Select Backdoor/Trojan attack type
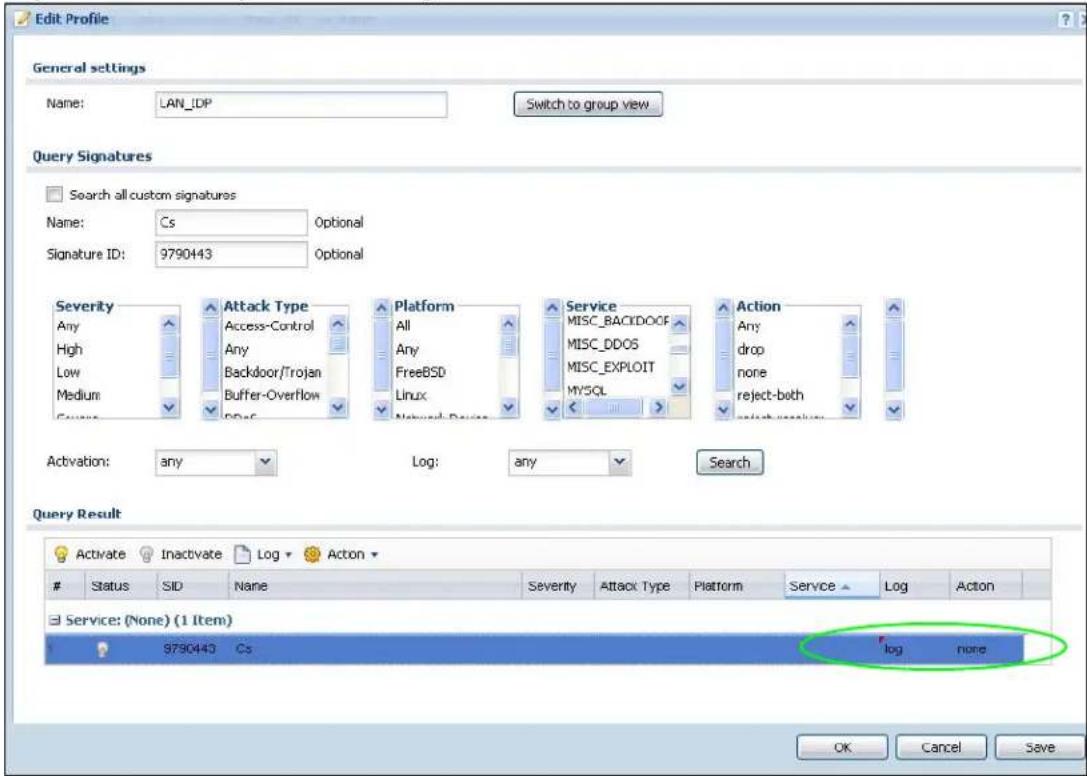The width and height of the screenshot is (1087, 776). 272,372
